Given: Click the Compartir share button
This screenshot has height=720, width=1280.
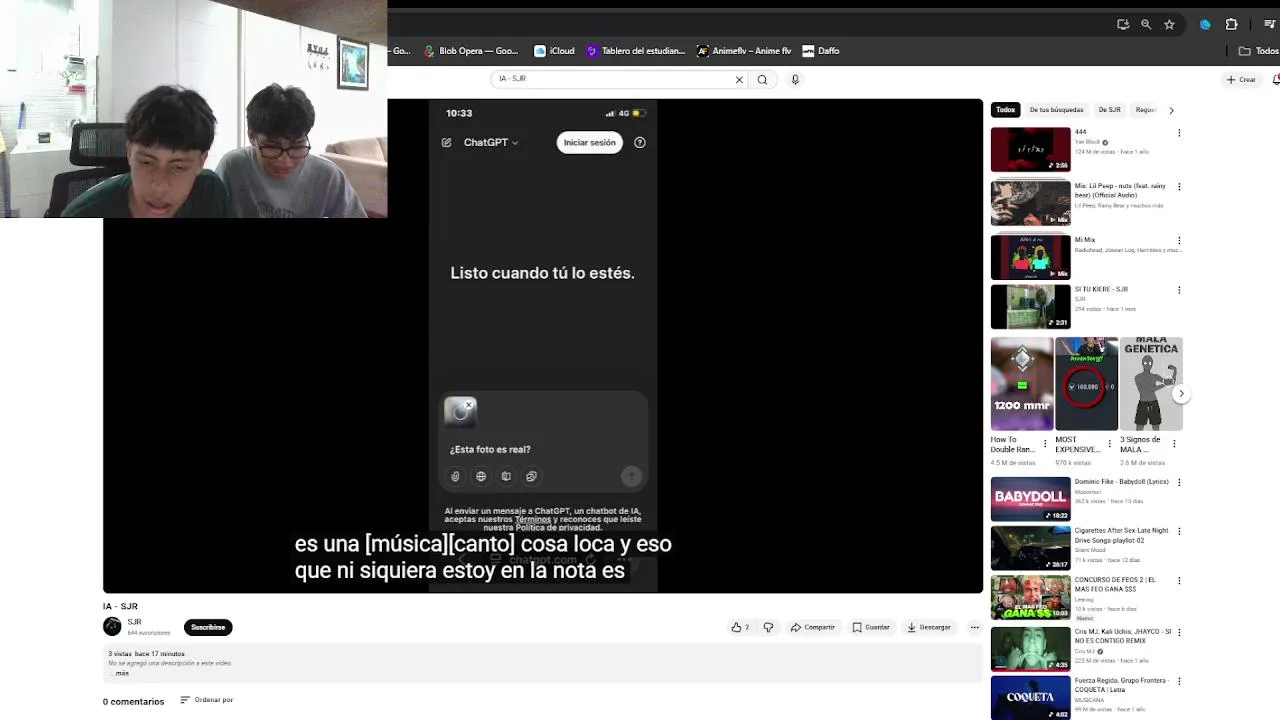Looking at the screenshot, I should (x=812, y=627).
